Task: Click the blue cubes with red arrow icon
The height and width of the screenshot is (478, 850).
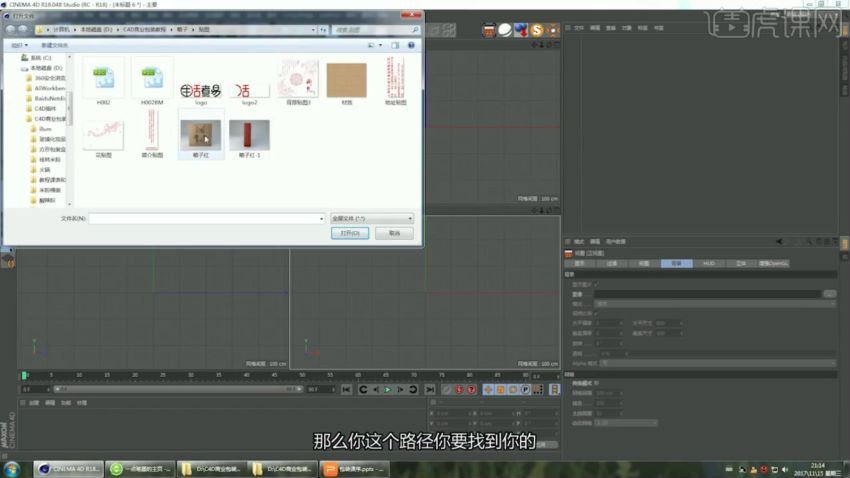Action: (520, 30)
